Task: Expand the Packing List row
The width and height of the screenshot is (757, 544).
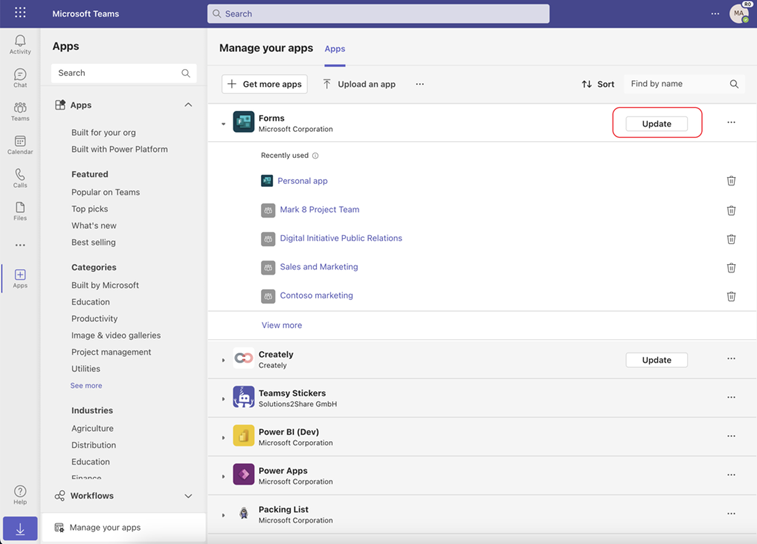Action: (223, 515)
